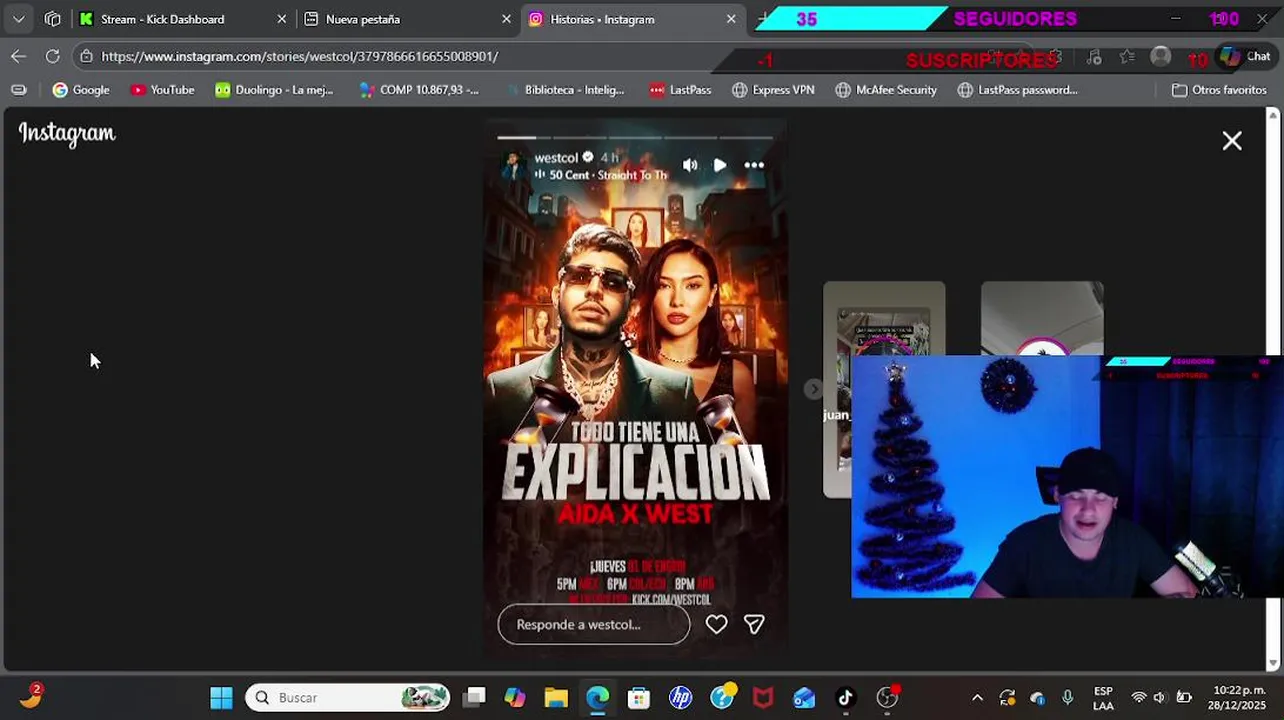The height and width of the screenshot is (720, 1284).
Task: Mute the westcol story audio
Action: (x=690, y=165)
